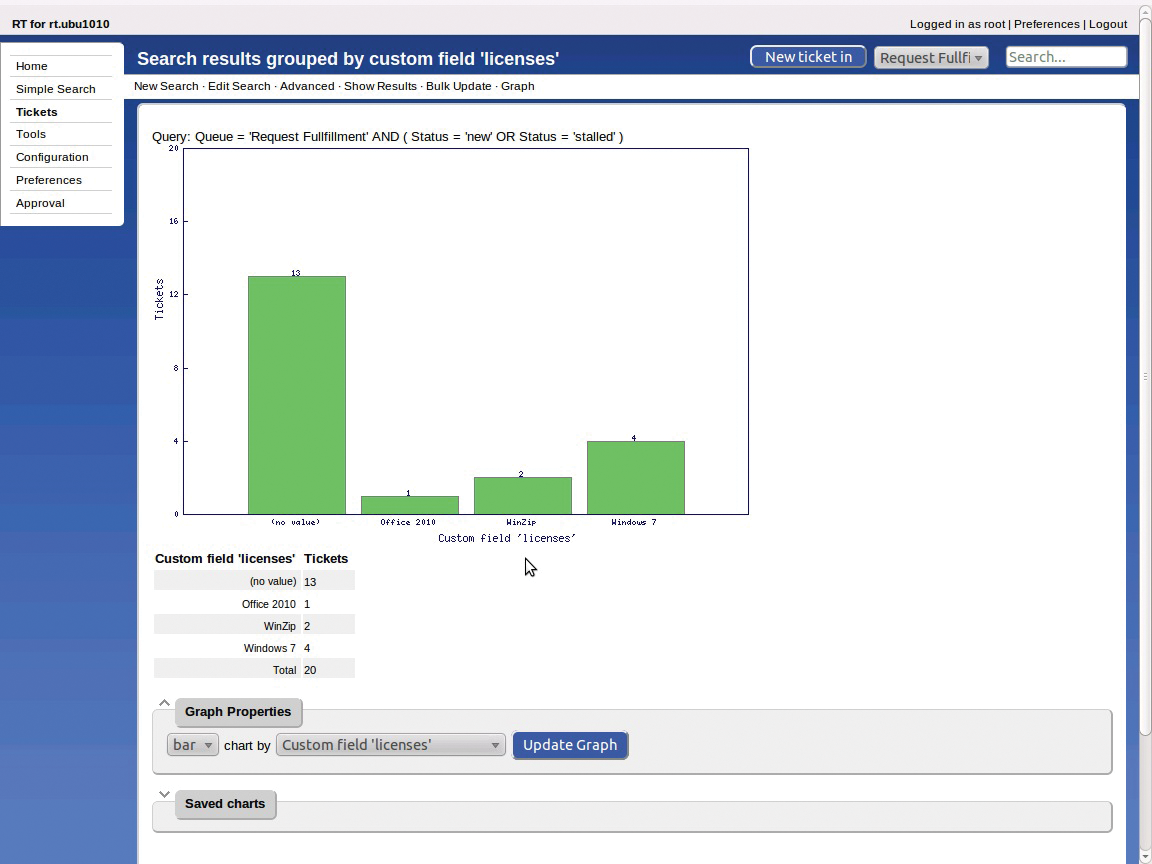Open the bar chart type dropdown
The width and height of the screenshot is (1152, 864).
(x=192, y=745)
